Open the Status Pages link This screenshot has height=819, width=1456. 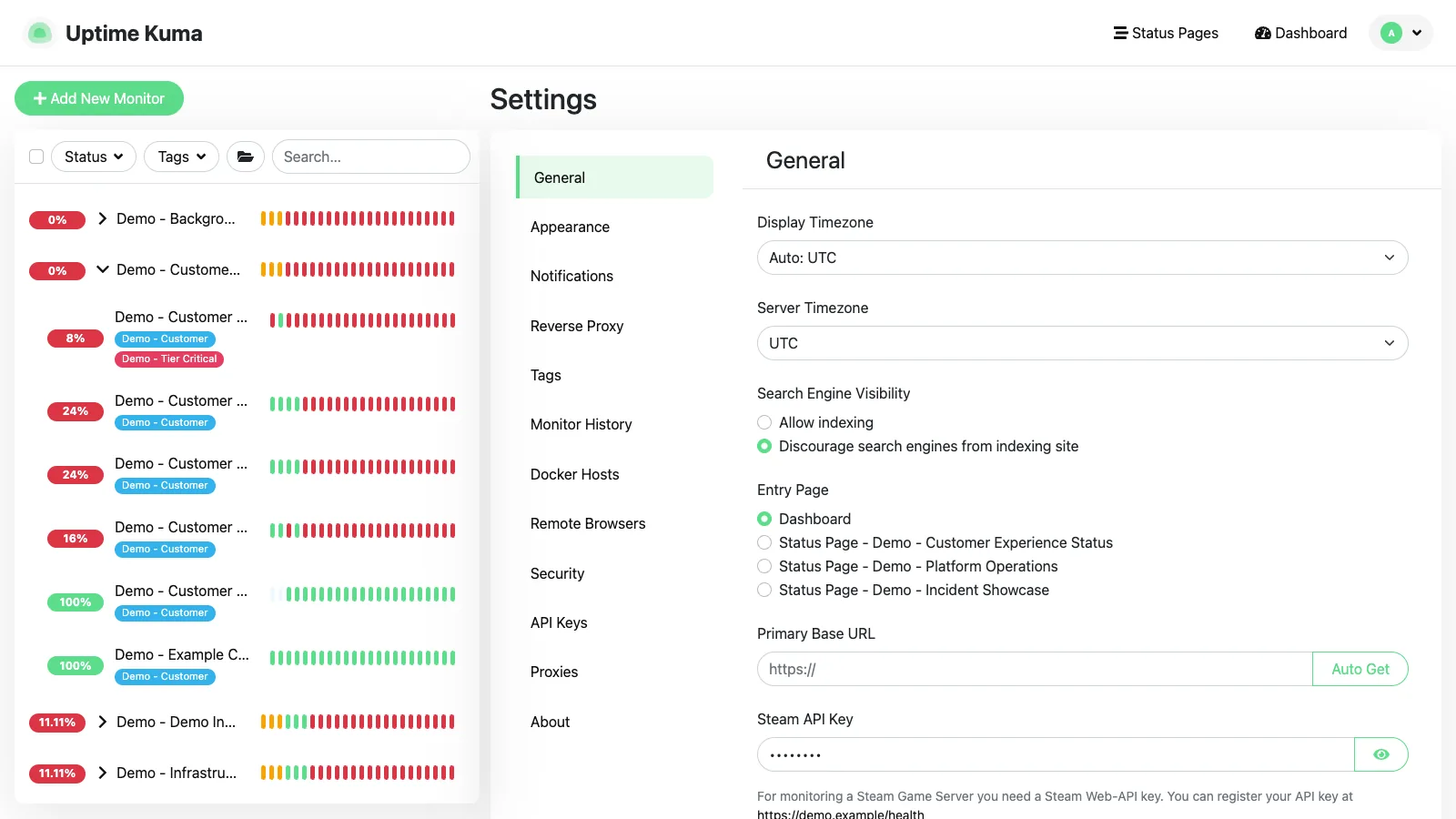point(1166,33)
